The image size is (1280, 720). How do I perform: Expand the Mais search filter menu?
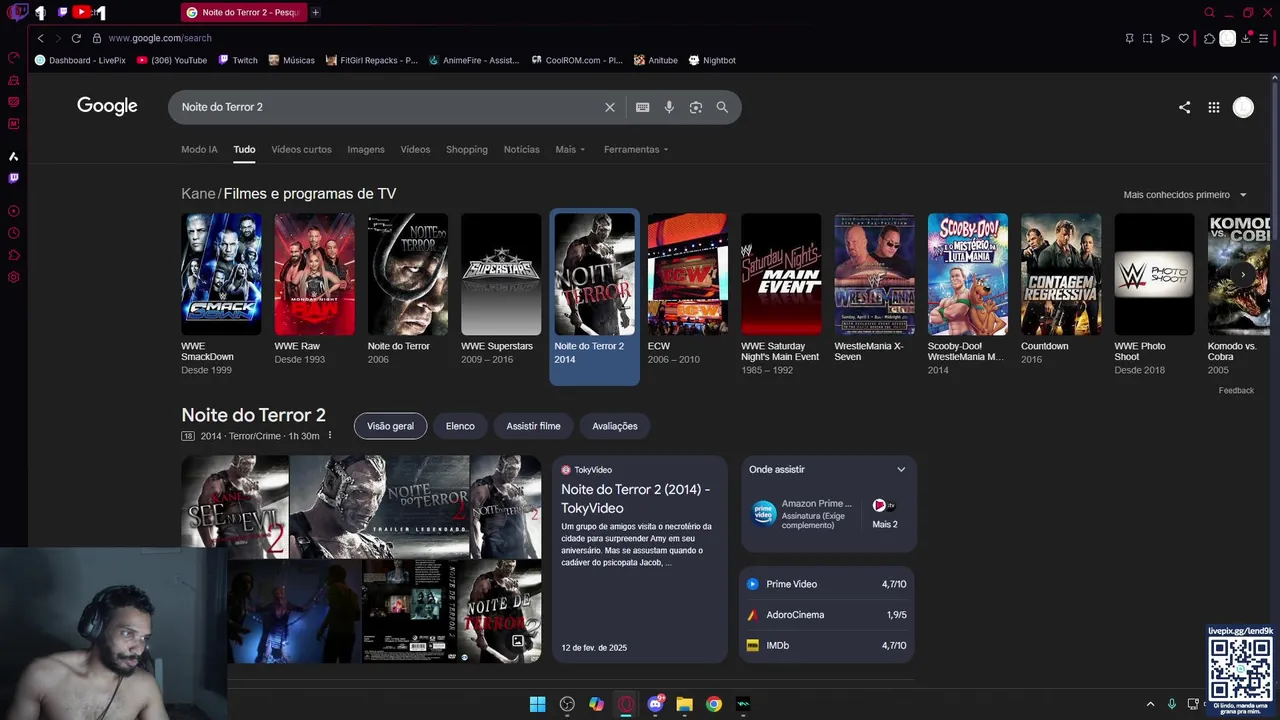pyautogui.click(x=570, y=149)
